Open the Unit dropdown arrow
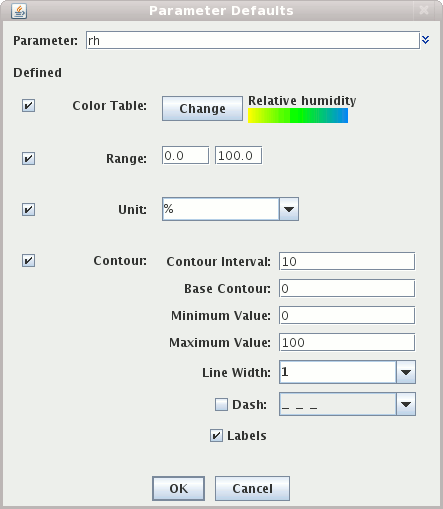Image resolution: width=443 pixels, height=509 pixels. pos(289,209)
